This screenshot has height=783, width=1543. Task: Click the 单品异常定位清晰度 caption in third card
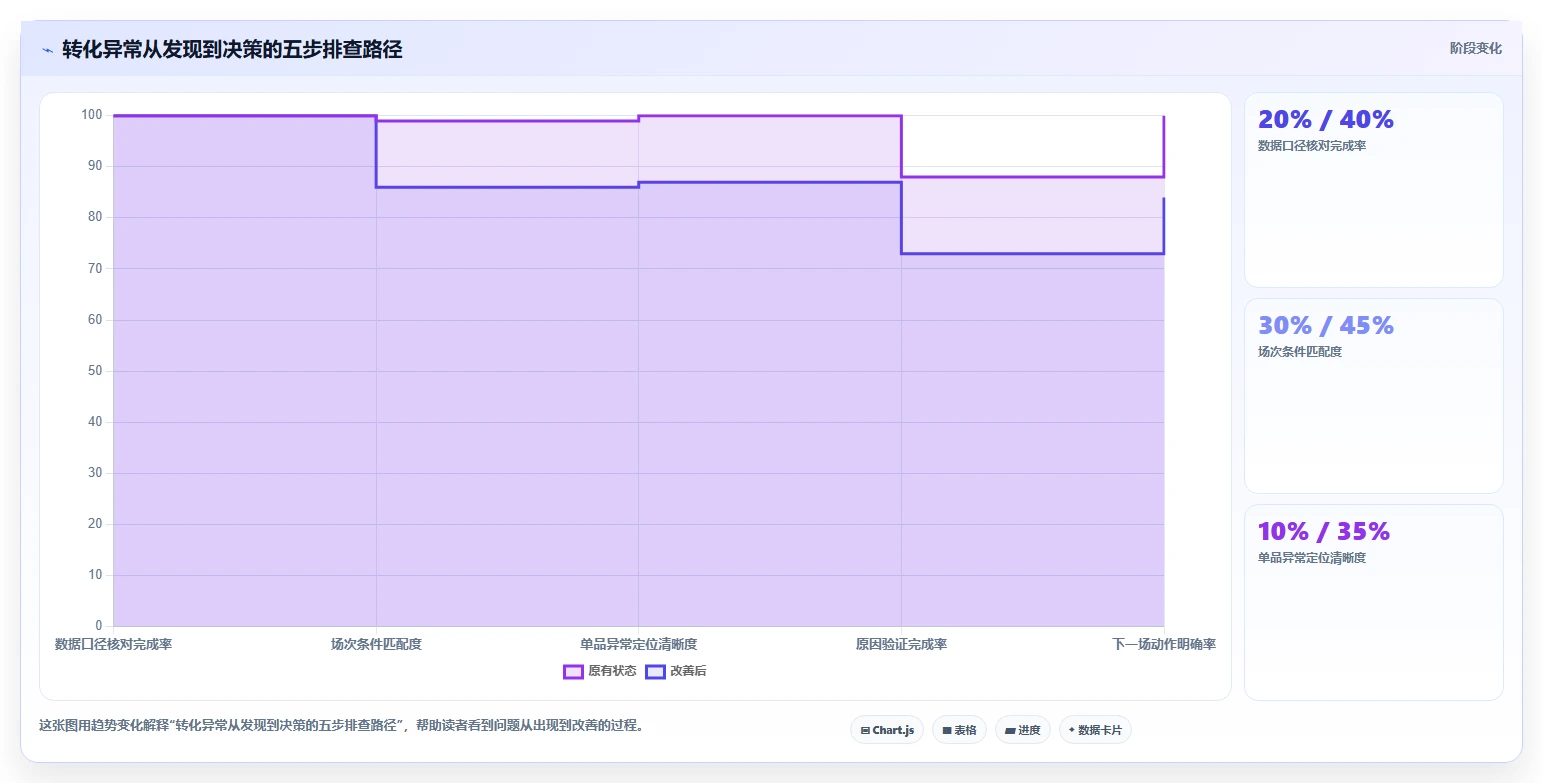pyautogui.click(x=1312, y=558)
